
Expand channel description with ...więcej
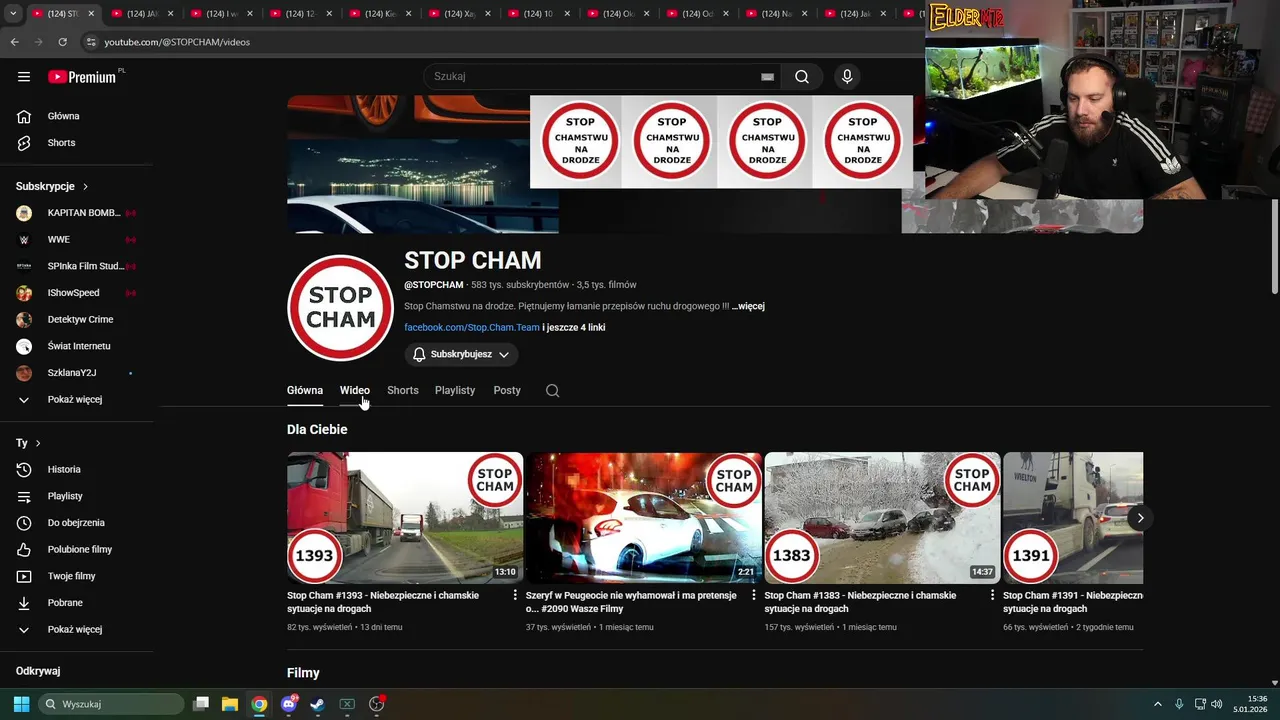[748, 306]
